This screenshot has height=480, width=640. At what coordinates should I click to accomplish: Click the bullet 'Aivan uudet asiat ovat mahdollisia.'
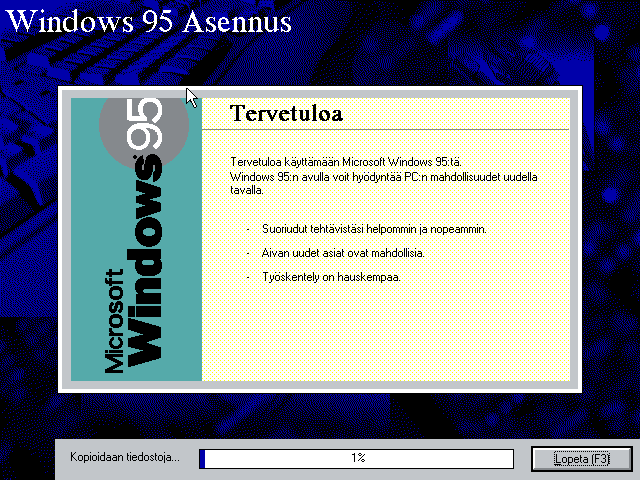click(x=343, y=253)
